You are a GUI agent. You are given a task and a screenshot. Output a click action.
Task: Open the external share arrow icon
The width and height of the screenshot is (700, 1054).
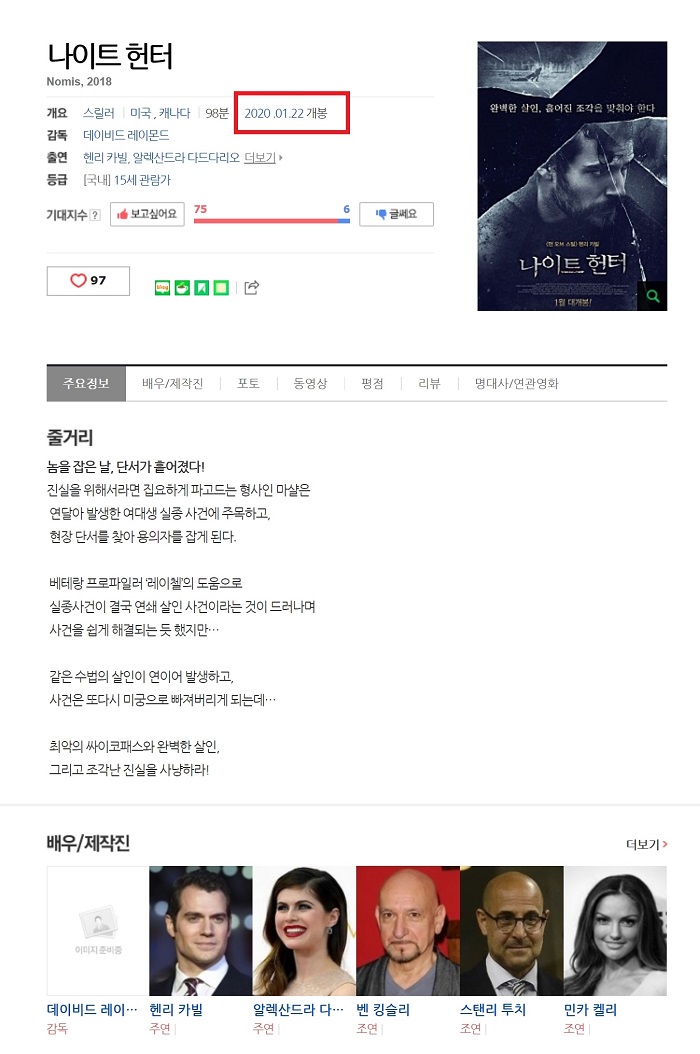[x=251, y=288]
